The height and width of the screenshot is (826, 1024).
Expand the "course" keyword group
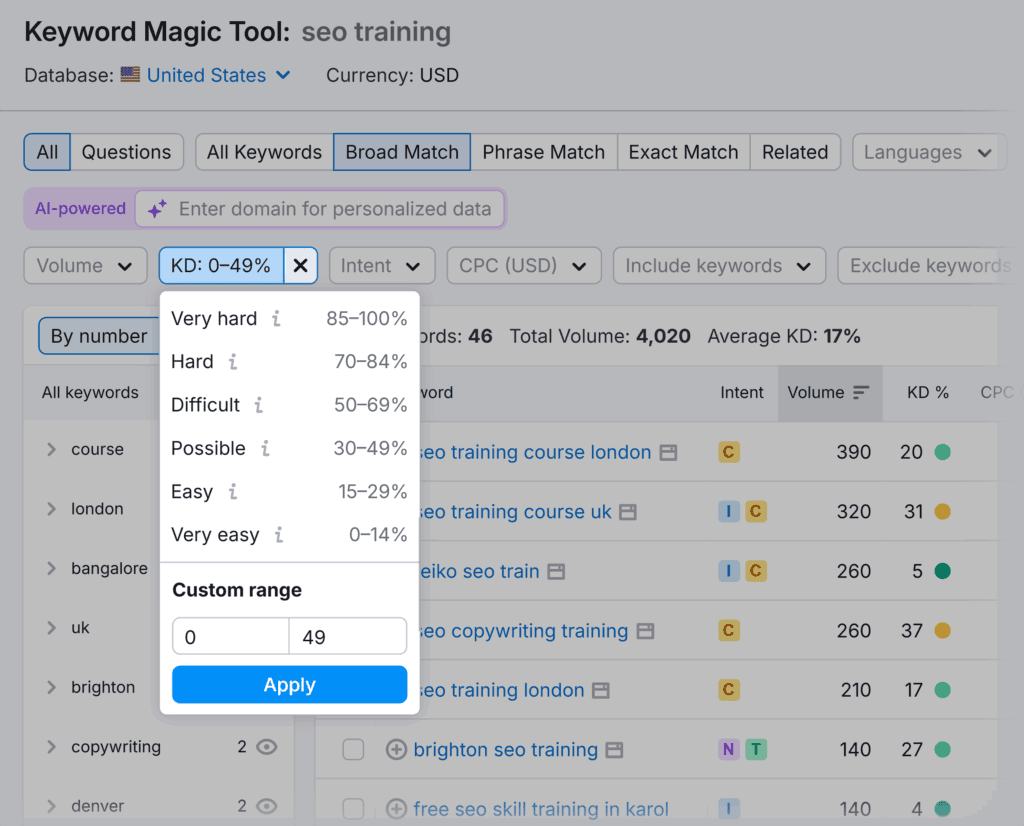click(x=50, y=449)
